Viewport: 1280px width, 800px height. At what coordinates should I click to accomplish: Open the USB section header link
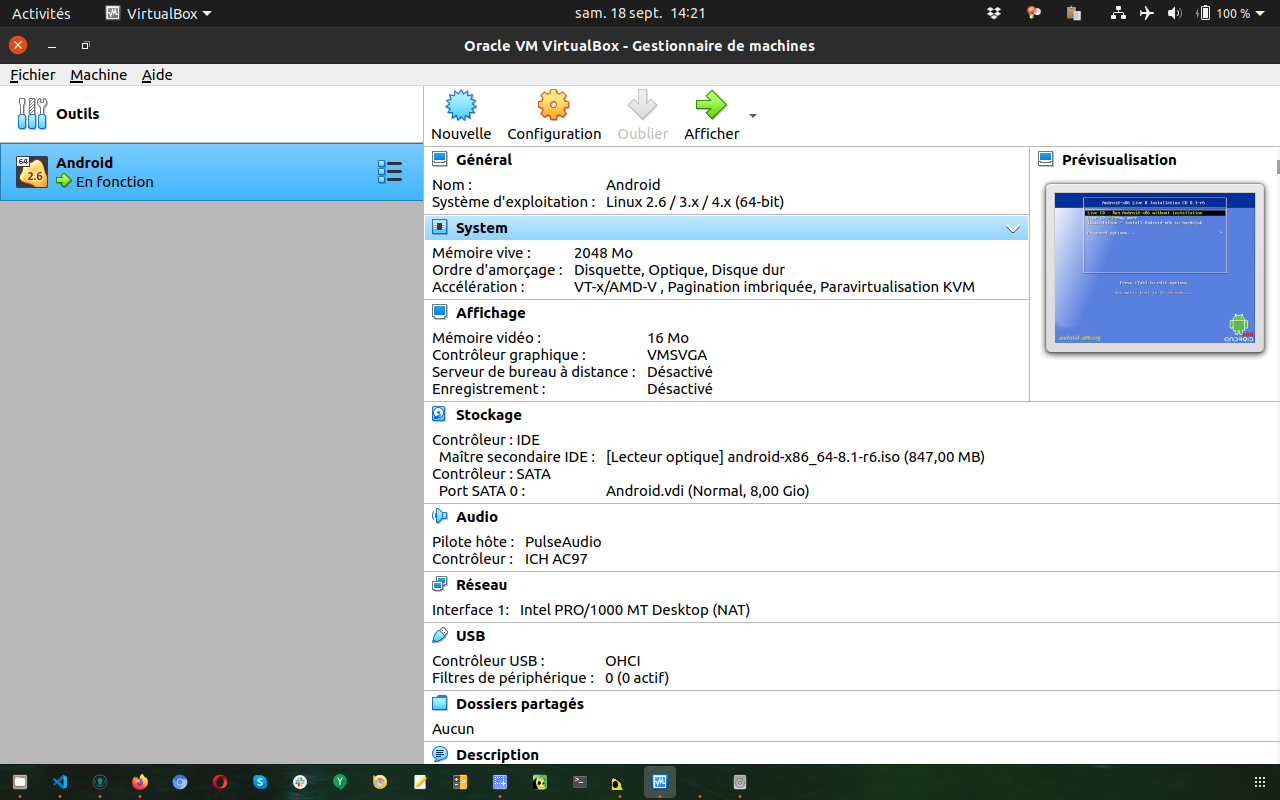point(470,636)
